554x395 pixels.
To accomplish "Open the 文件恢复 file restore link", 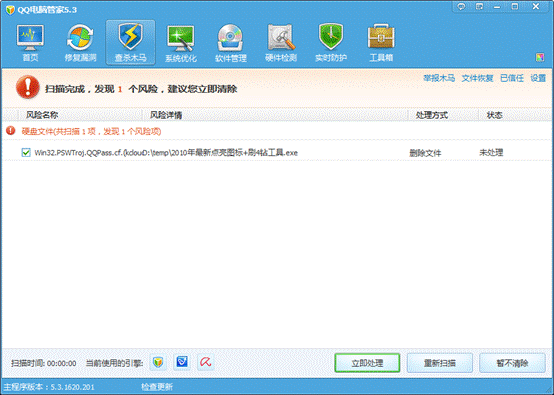I will (x=477, y=78).
